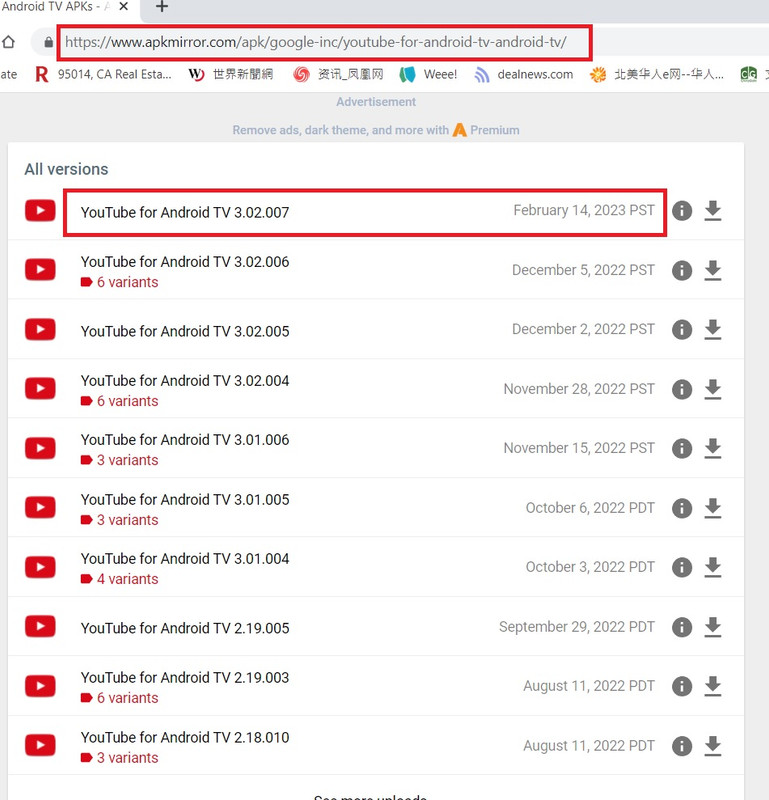Open YouTube for Android TV 3.02.005 link
769x800 pixels.
coord(185,331)
